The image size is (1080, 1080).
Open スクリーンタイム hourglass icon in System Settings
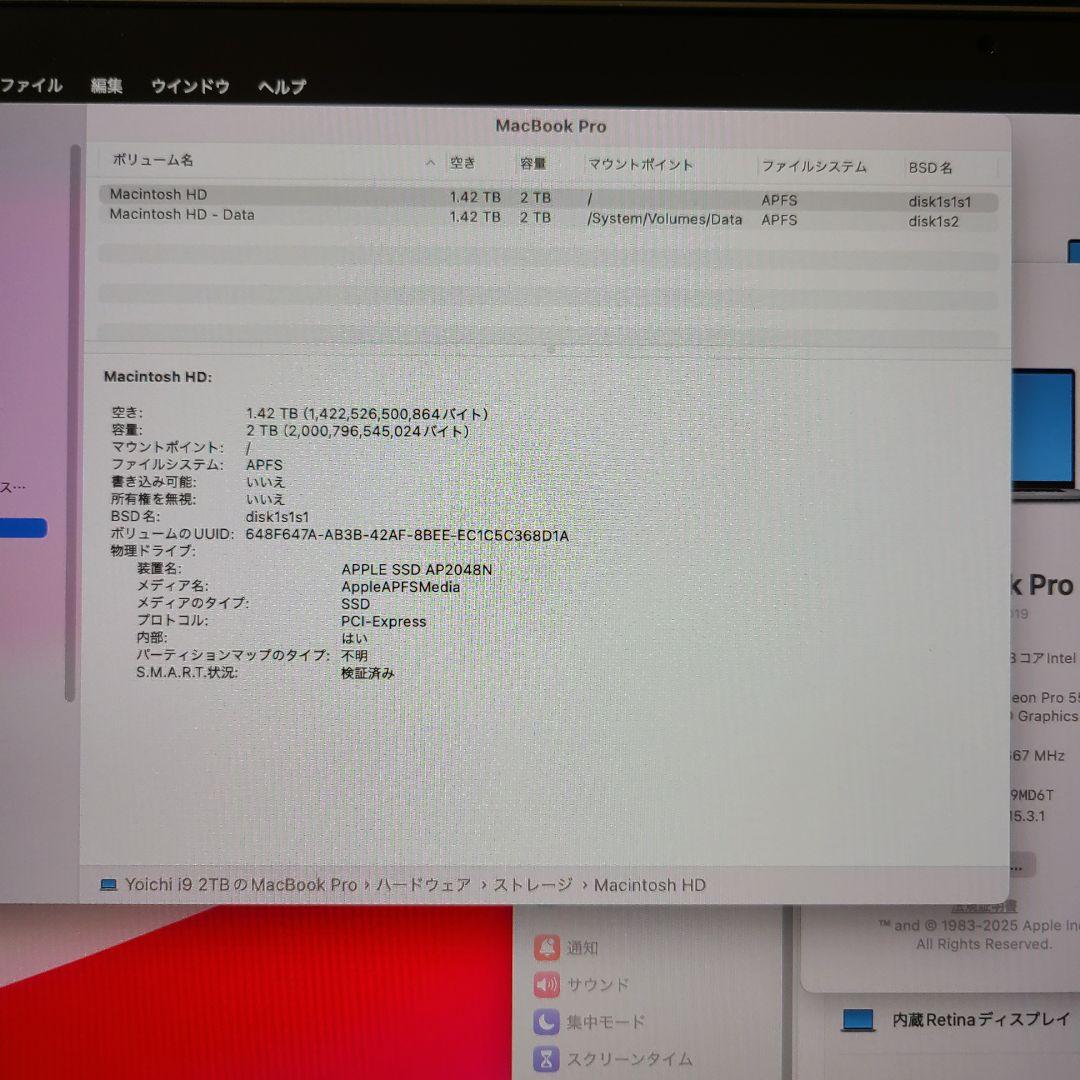546,1059
